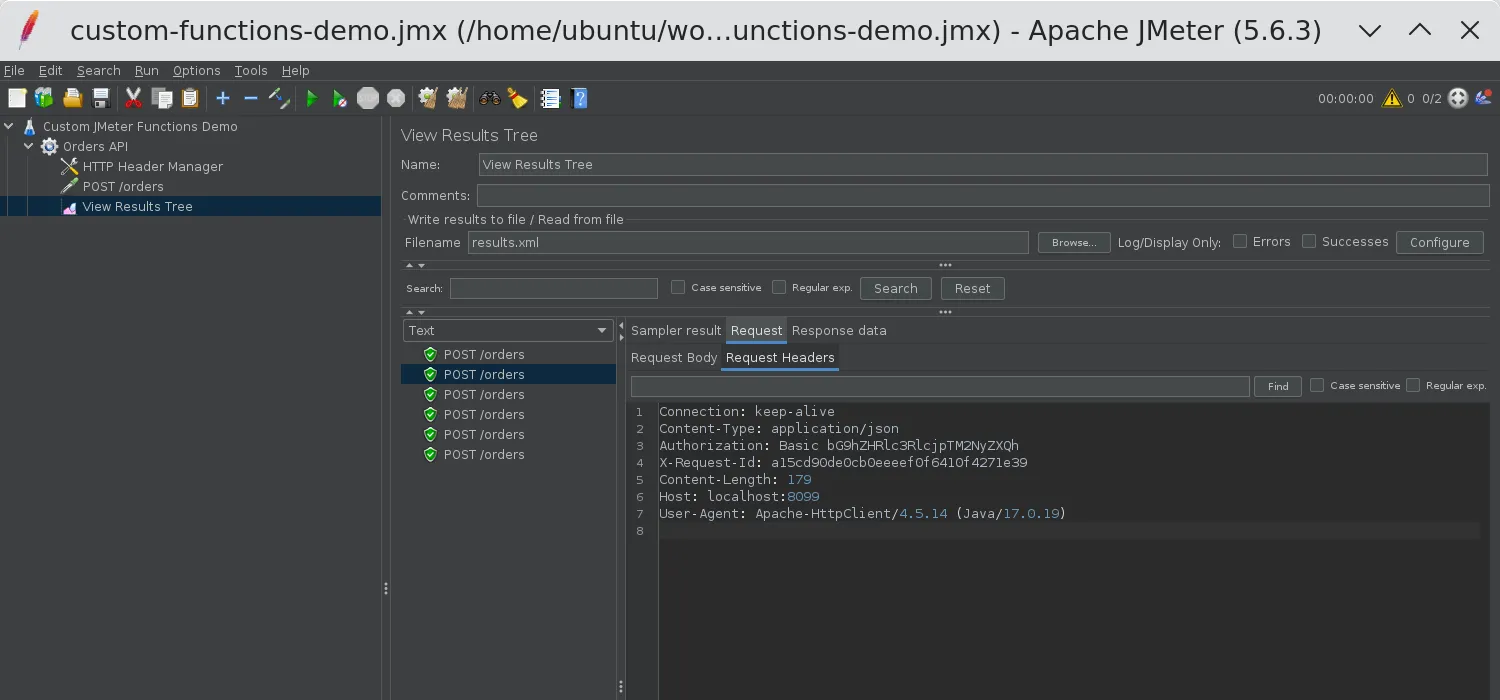Cut selection with the scissors icon

pos(133,98)
